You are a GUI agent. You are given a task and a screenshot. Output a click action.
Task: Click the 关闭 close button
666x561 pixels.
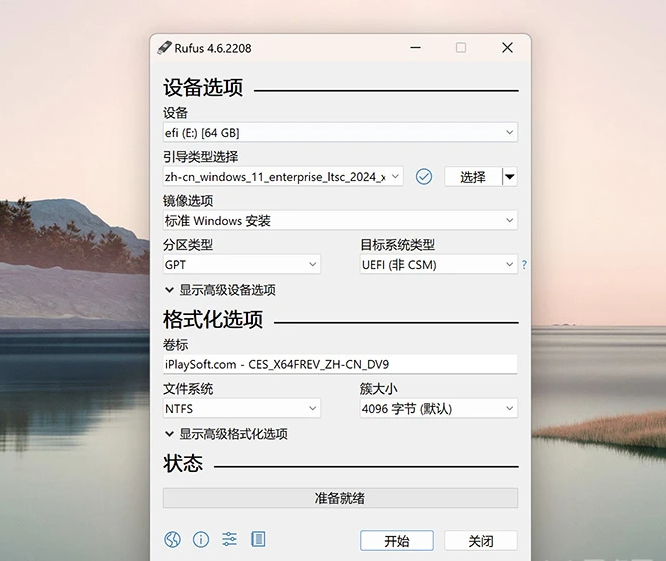pyautogui.click(x=481, y=541)
